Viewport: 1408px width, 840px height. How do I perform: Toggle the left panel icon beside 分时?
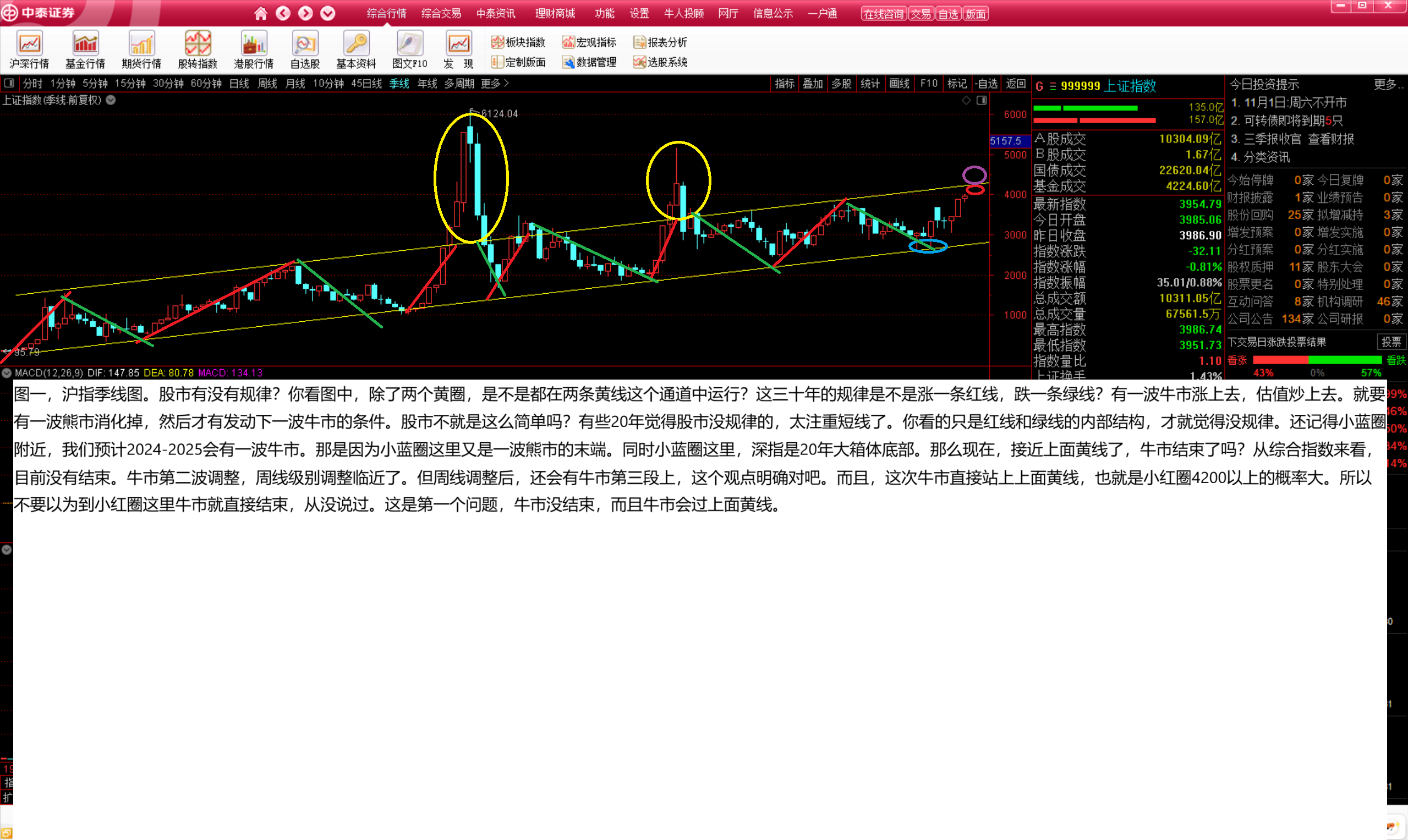[9, 83]
